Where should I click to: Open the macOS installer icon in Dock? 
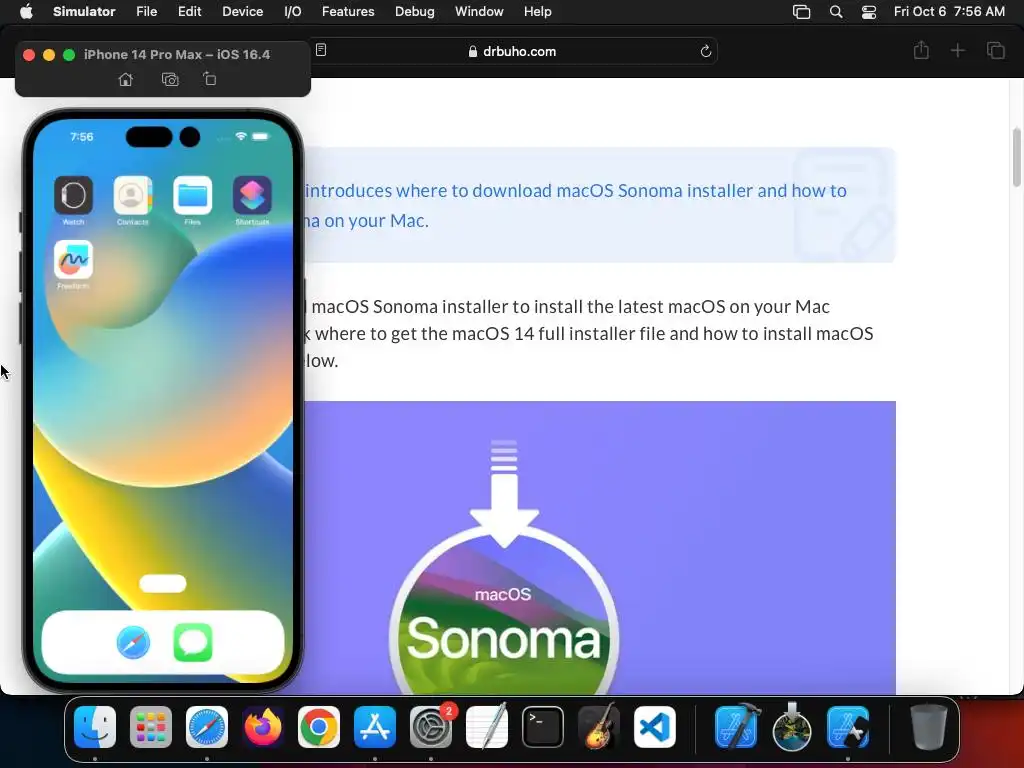(792, 727)
